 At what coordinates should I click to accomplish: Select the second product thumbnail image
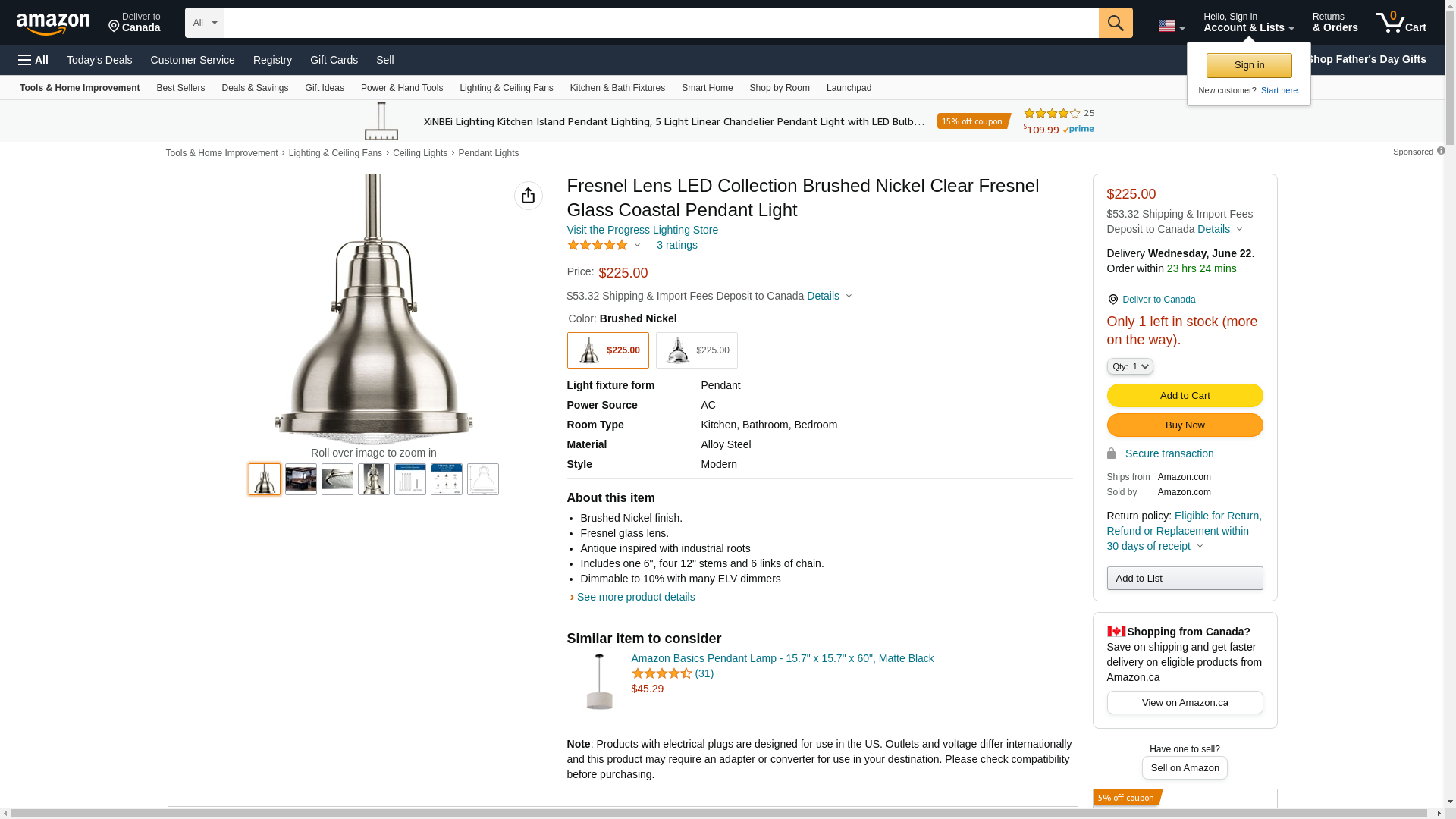301,479
